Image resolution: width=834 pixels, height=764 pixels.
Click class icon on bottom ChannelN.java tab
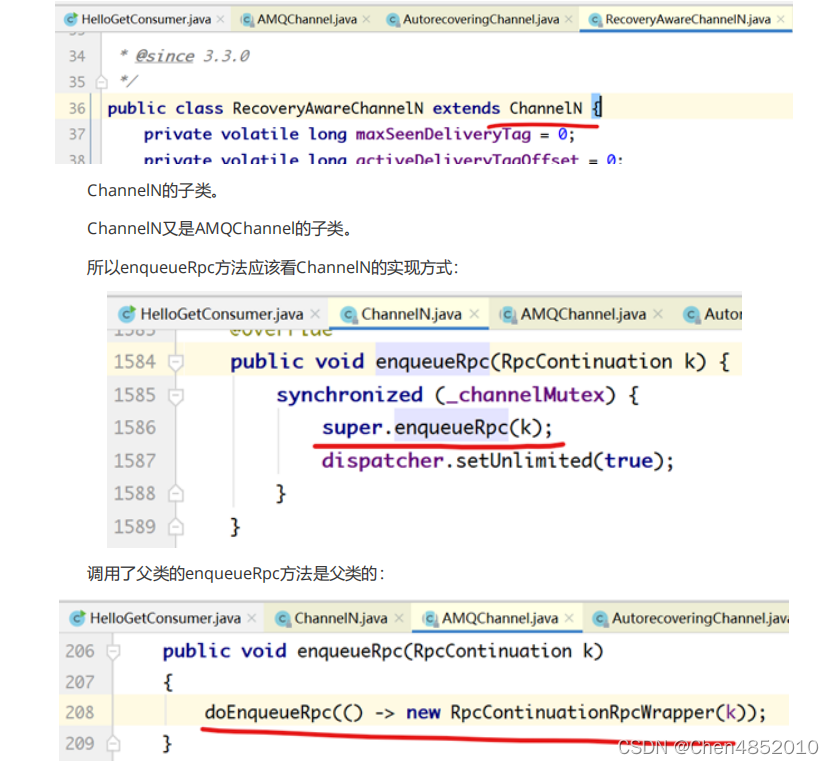click(282, 619)
